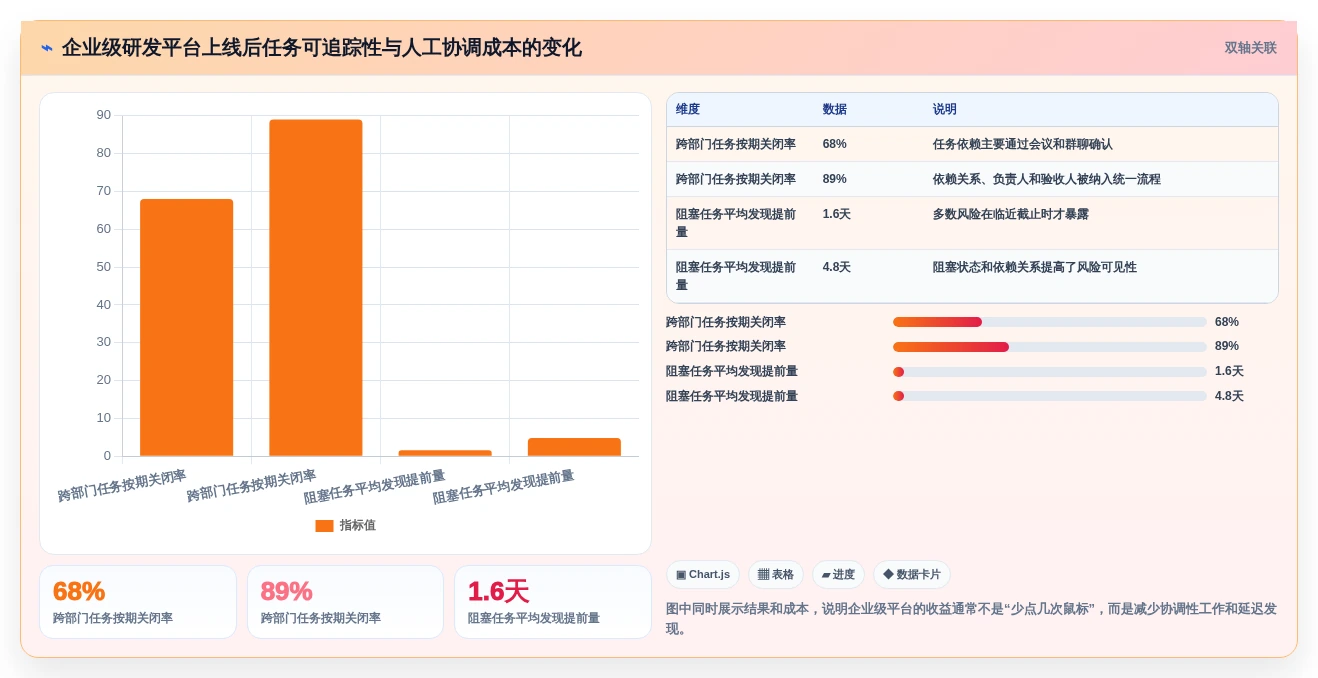Click the chart bar reaching 68
The height and width of the screenshot is (678, 1318).
(x=186, y=328)
